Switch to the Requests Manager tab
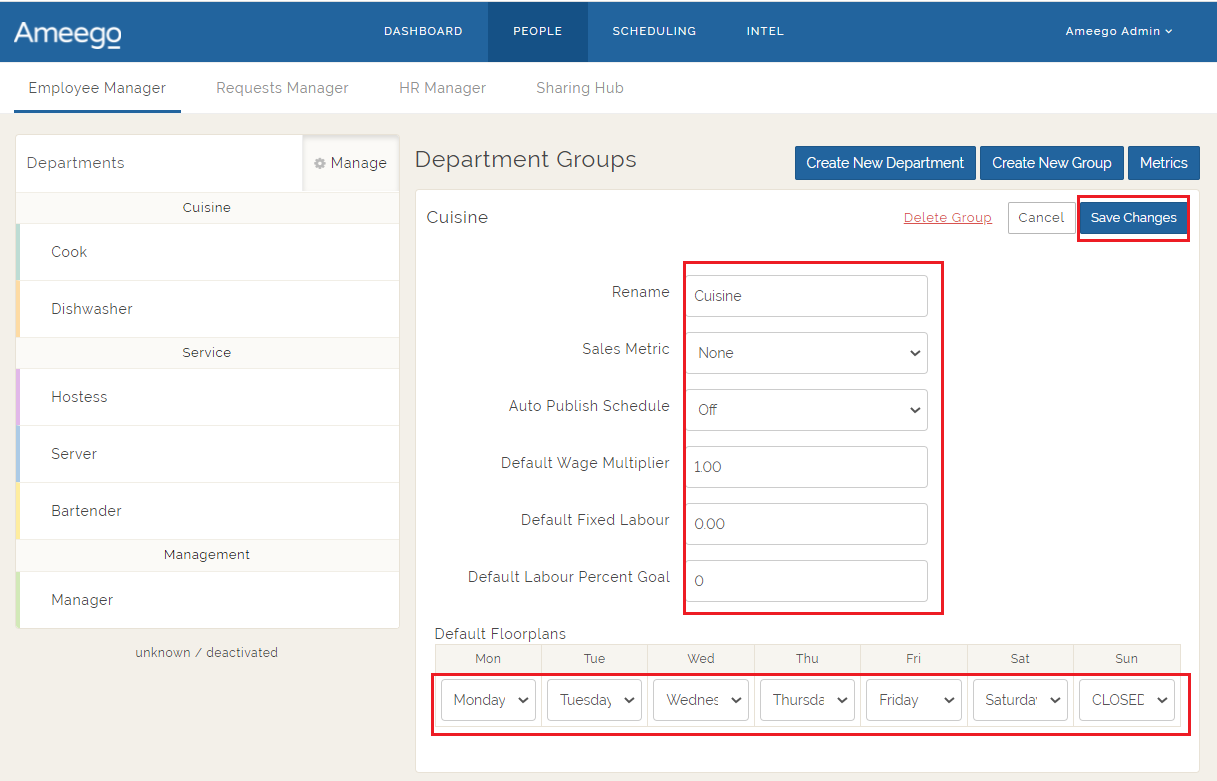Screen dimensions: 1217x781 tap(282, 88)
